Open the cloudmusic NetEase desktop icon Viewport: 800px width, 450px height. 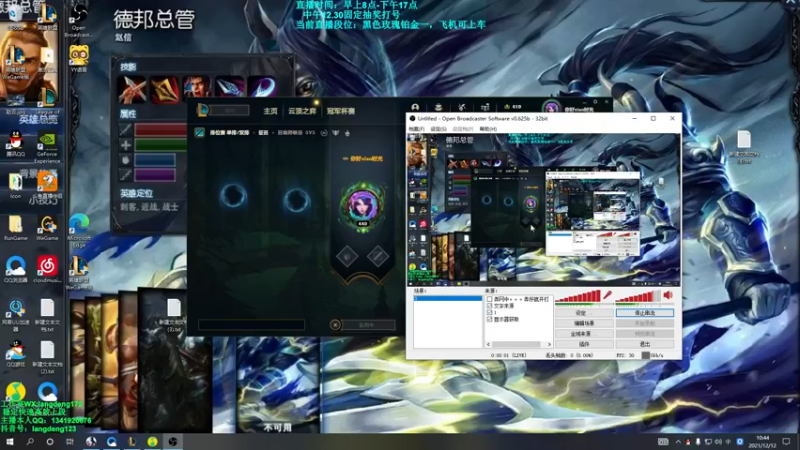tap(47, 269)
